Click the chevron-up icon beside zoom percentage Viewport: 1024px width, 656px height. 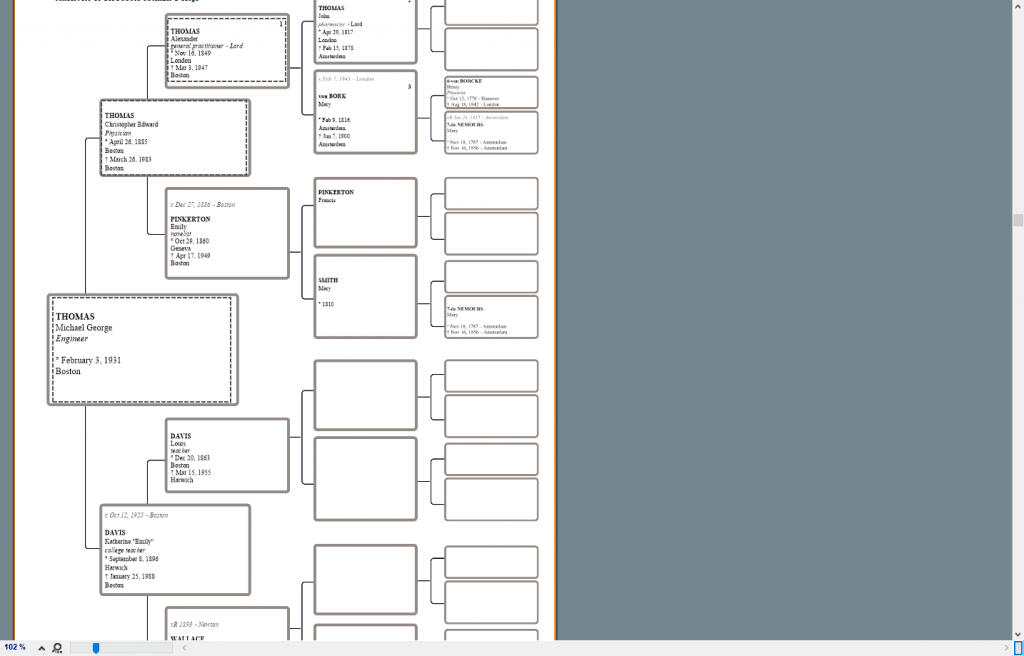[39, 647]
